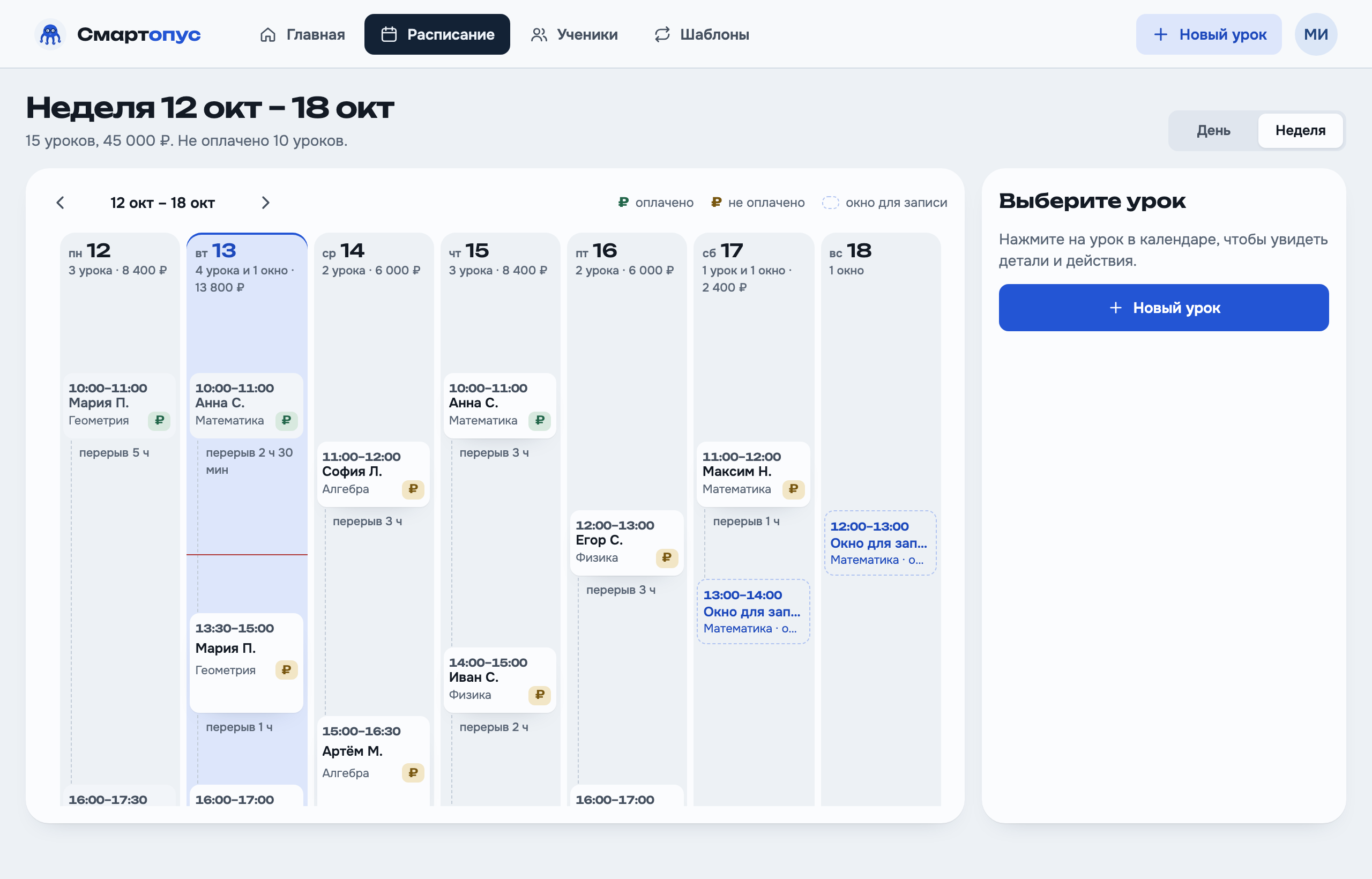
Task: Click unpaid badge on Мария П. 13:30 lesson
Action: (x=287, y=670)
